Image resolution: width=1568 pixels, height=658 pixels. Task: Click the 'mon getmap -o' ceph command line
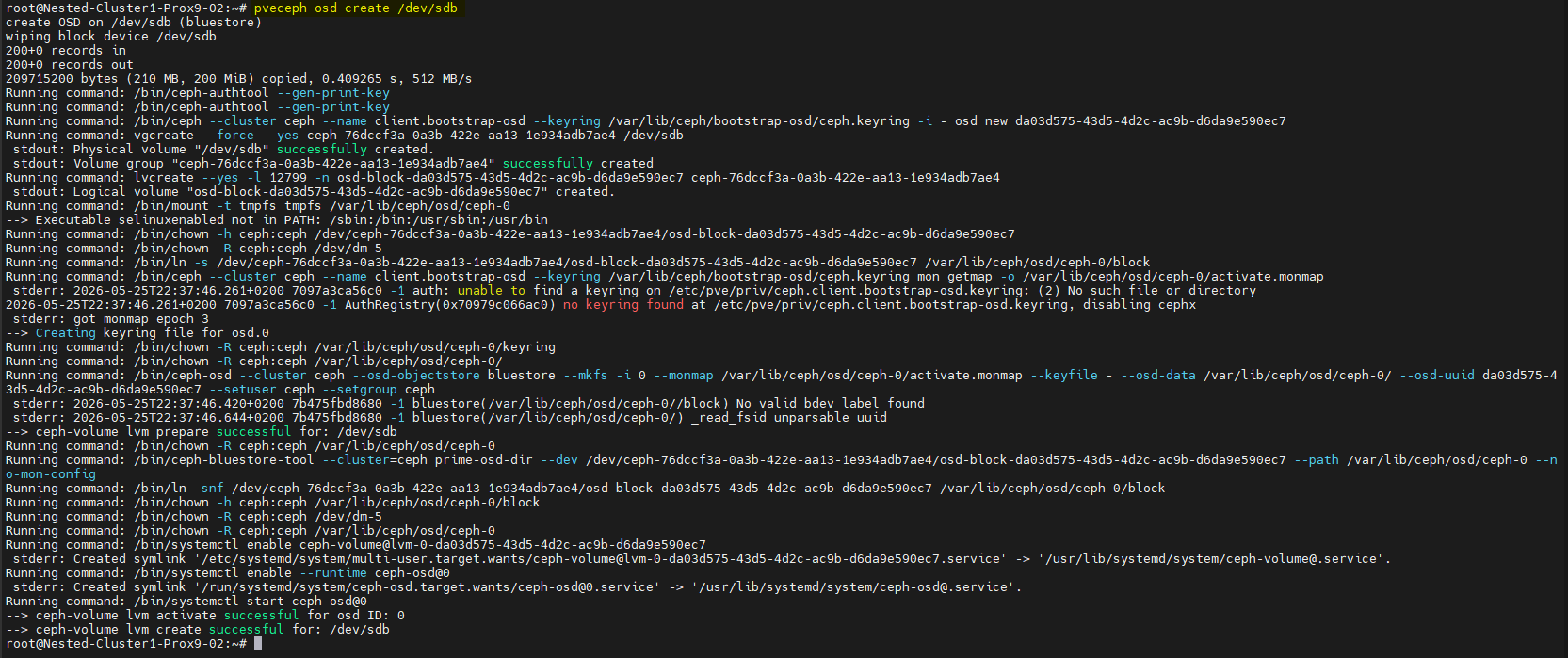(x=665, y=276)
